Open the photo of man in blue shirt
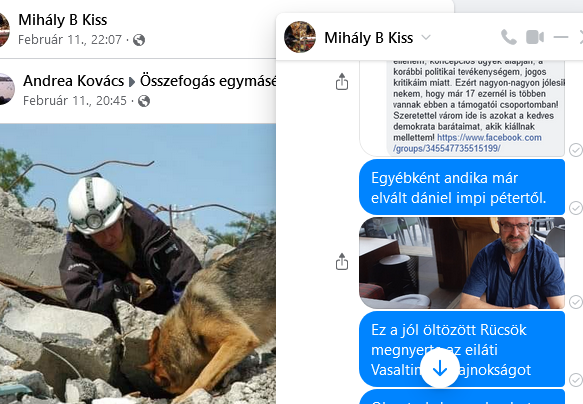This screenshot has height=404, width=583. click(462, 263)
